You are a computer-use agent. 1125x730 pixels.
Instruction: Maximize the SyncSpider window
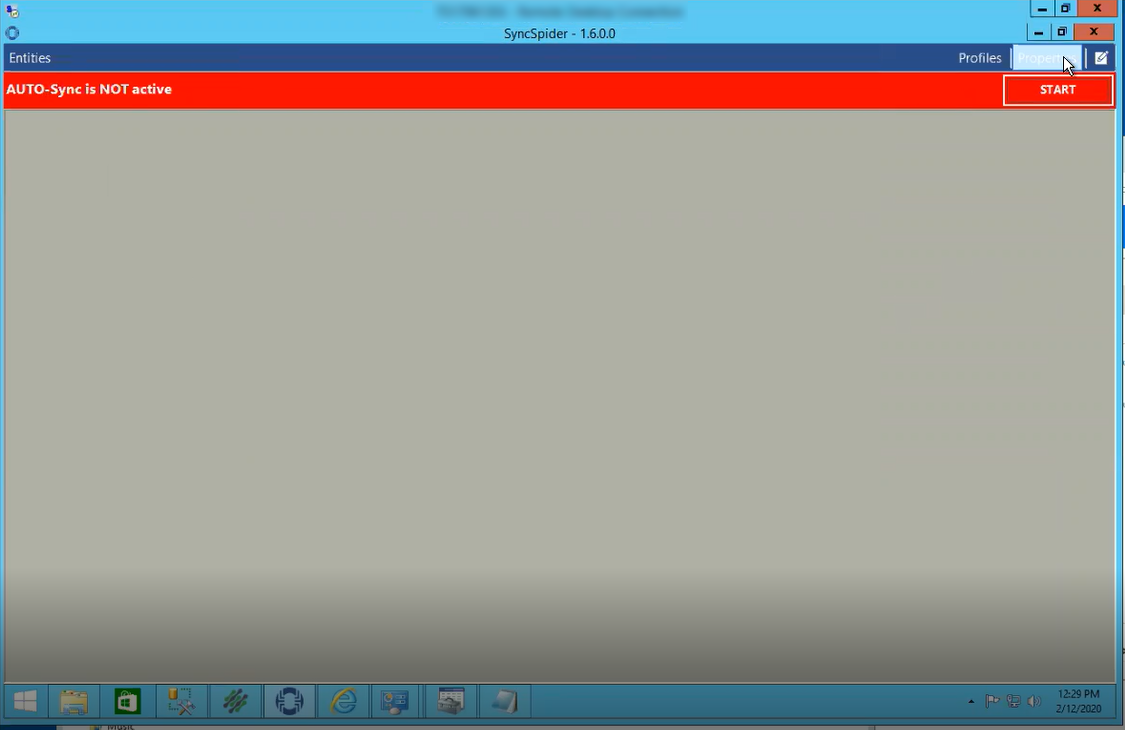pyautogui.click(x=1062, y=32)
